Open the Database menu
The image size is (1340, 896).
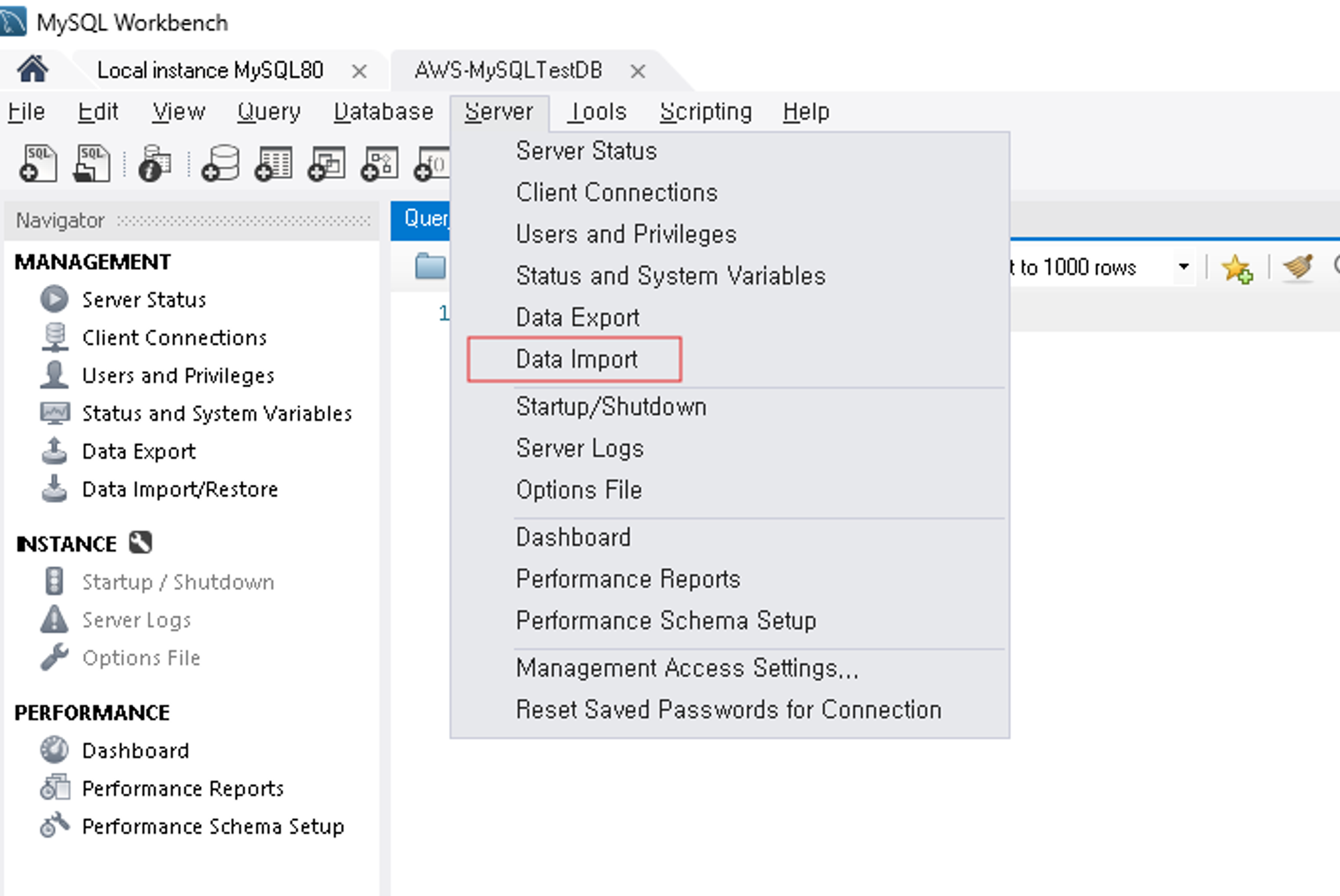(383, 112)
